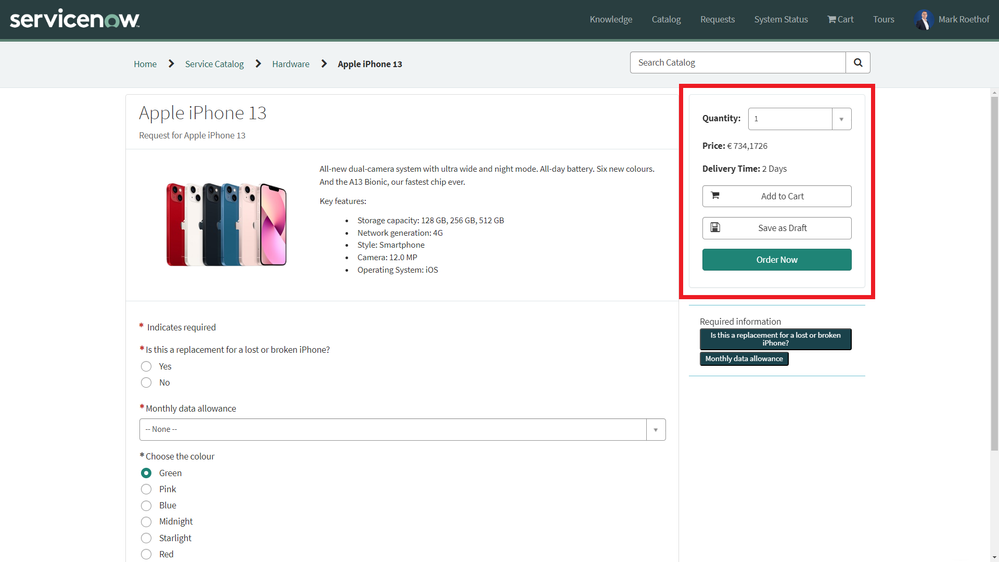Open the Cart from the header
The width and height of the screenshot is (999, 562).
(840, 19)
